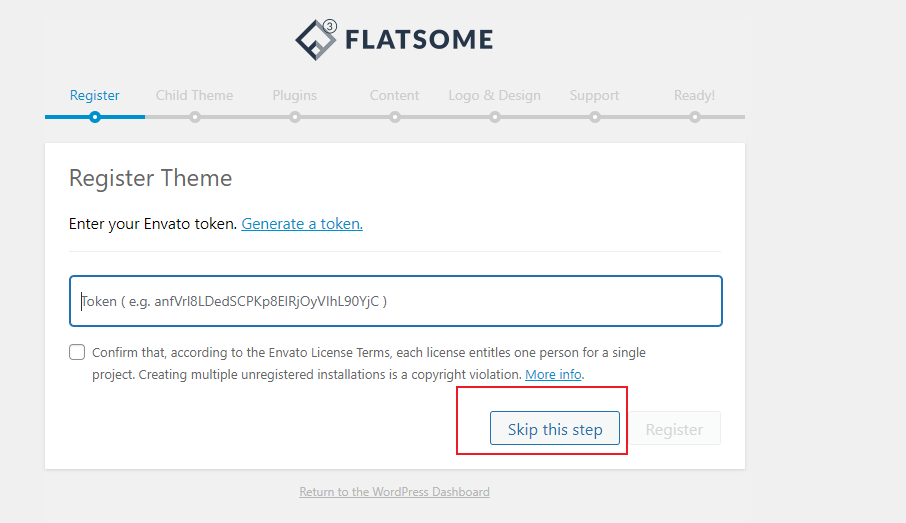Screen dimensions: 906x523
Task: Follow the More info link
Action: 553,374
